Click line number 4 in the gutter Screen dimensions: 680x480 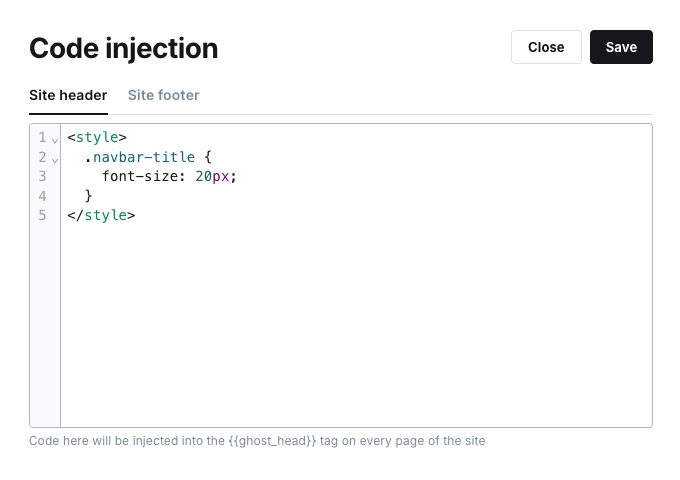(43, 196)
